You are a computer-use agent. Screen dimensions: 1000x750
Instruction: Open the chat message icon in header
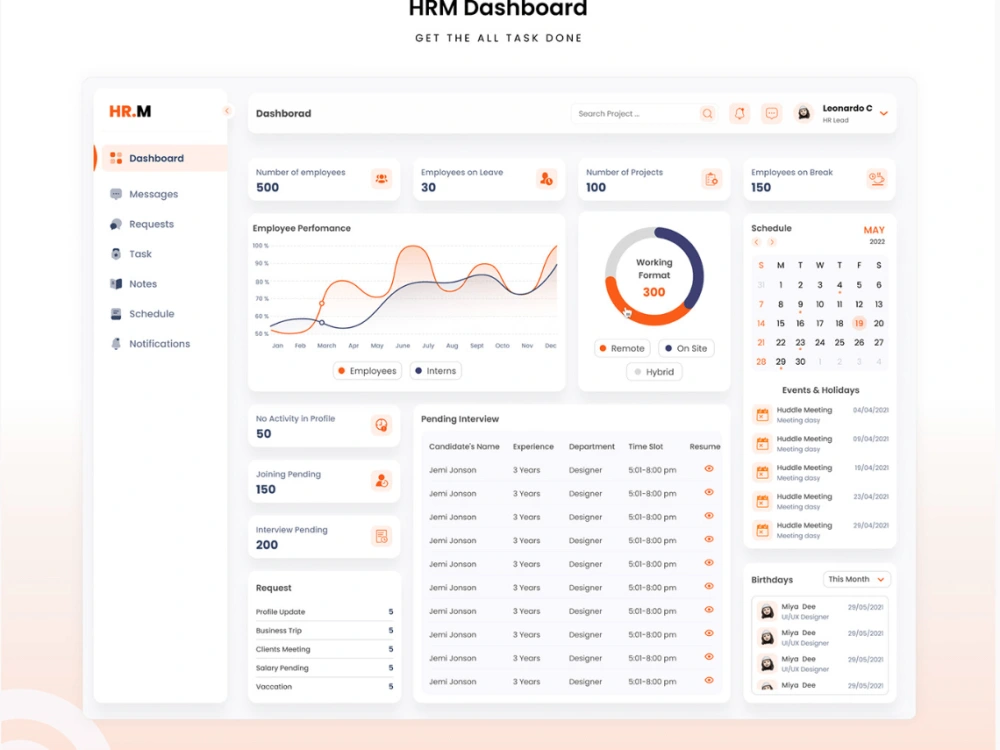click(x=772, y=114)
